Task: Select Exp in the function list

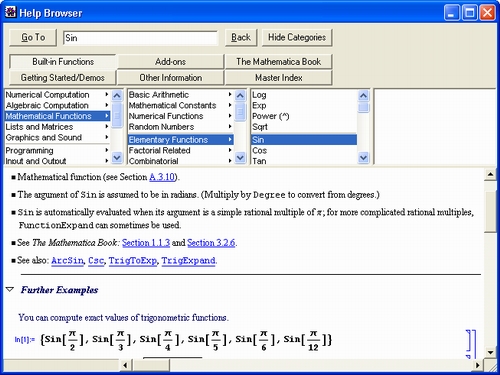Action: [x=304, y=105]
